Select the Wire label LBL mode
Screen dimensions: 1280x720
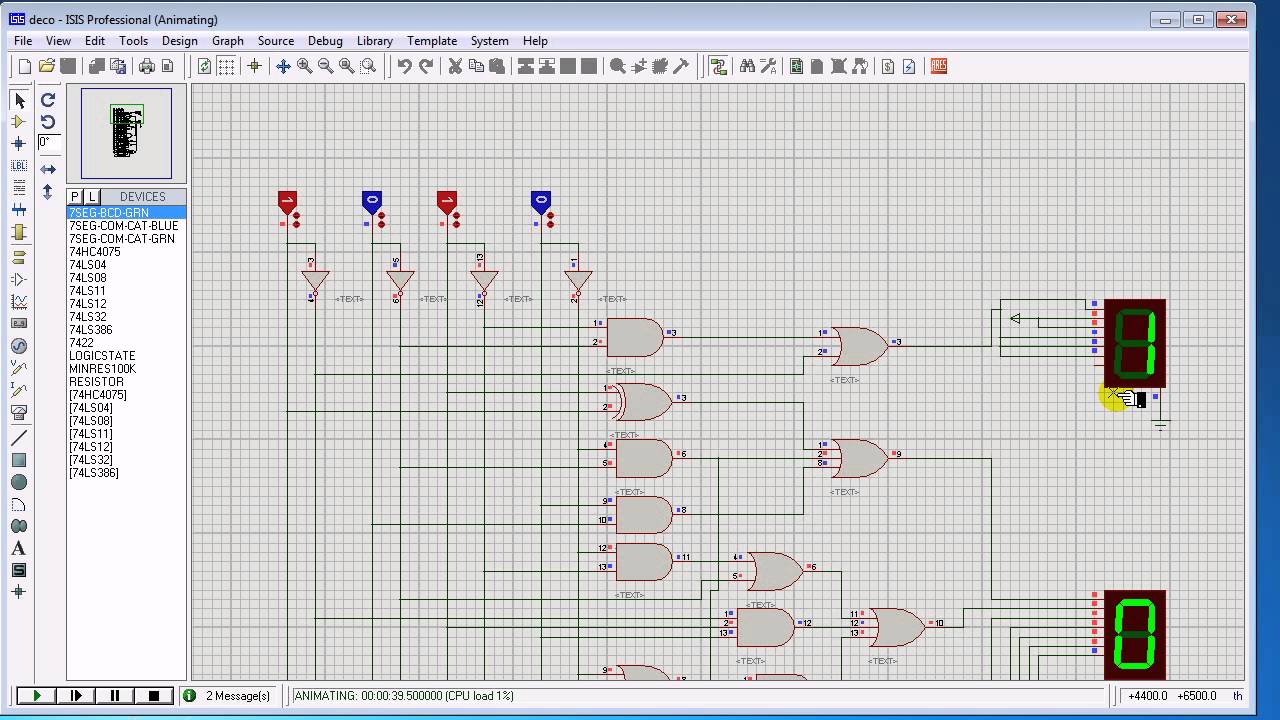click(x=19, y=166)
